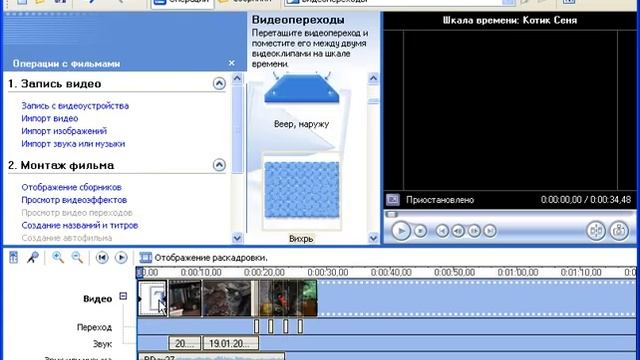Take a picture of the current frame
The width and height of the screenshot is (640, 360).
click(x=619, y=231)
